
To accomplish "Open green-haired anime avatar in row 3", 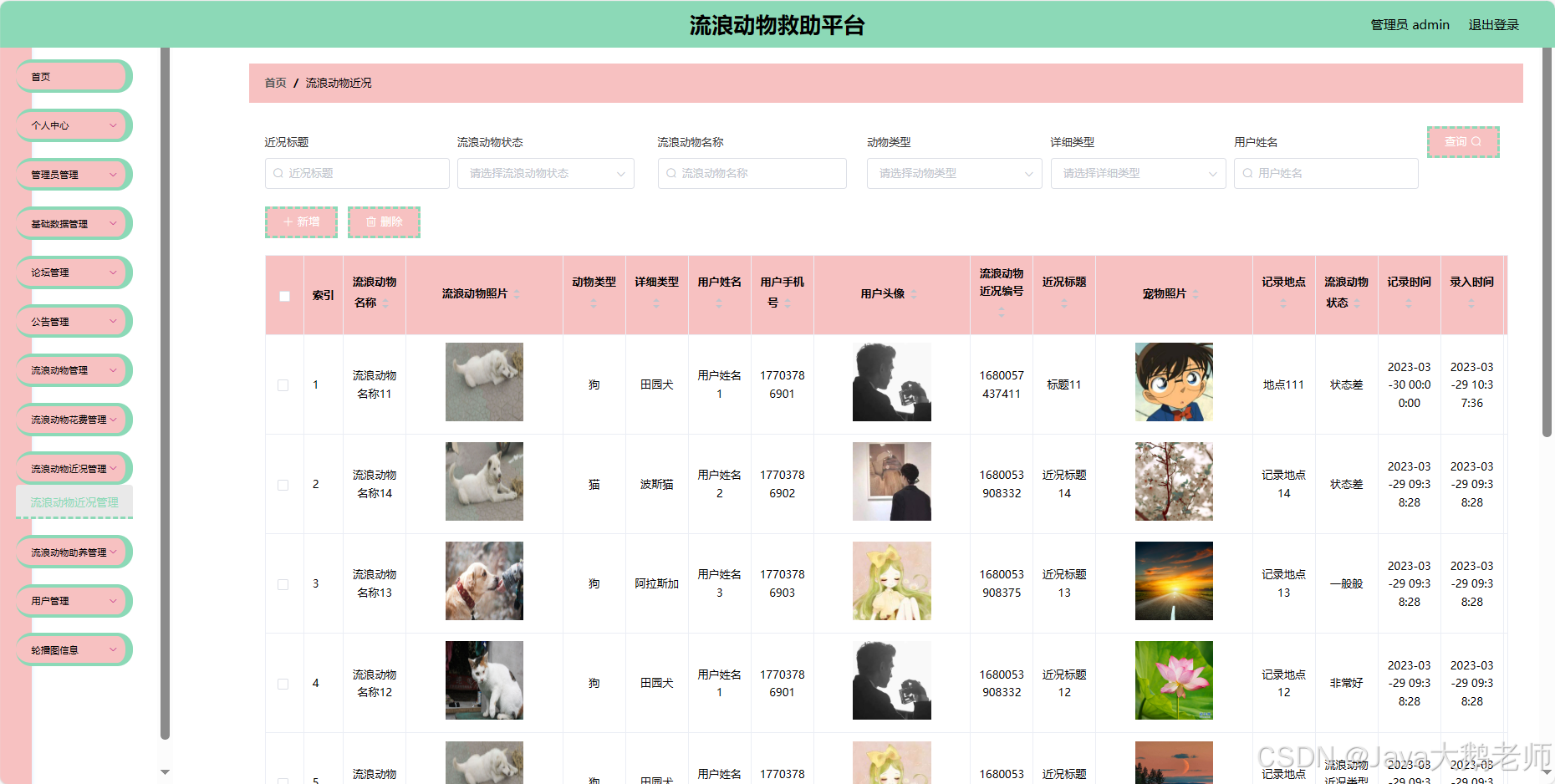I will coord(892,581).
